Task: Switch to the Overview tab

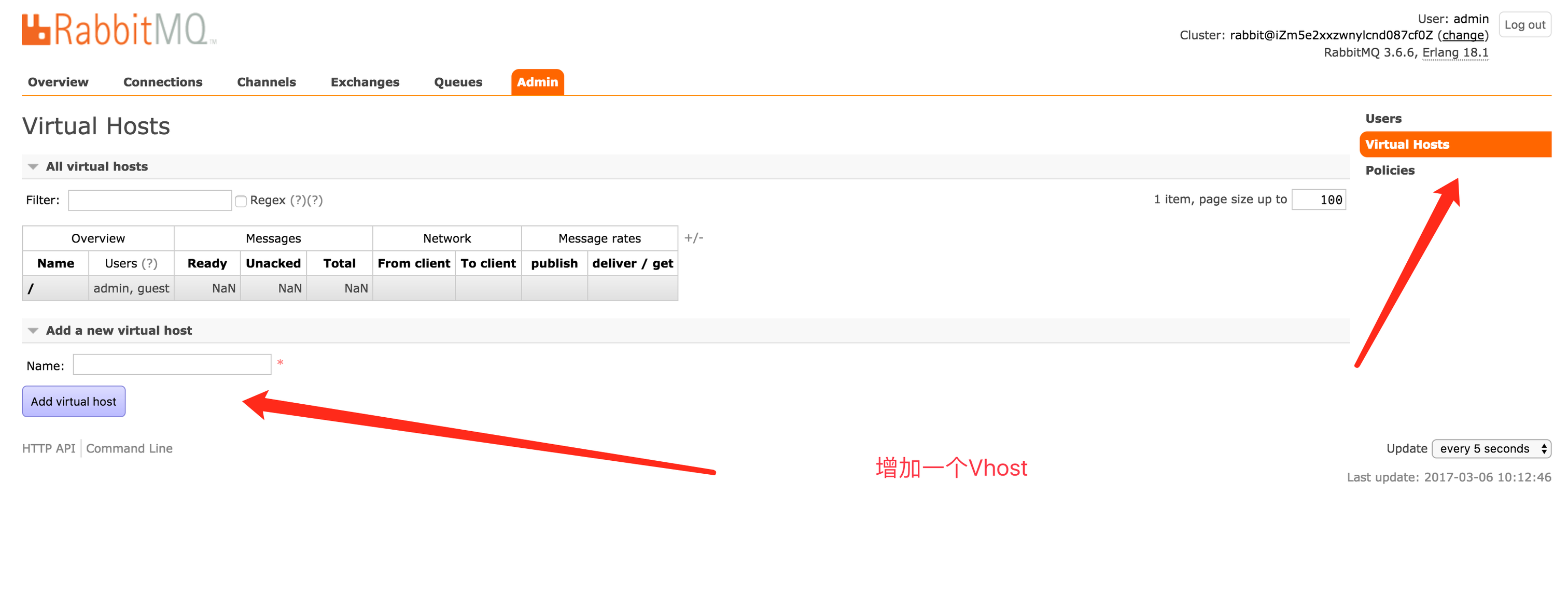Action: [x=58, y=82]
